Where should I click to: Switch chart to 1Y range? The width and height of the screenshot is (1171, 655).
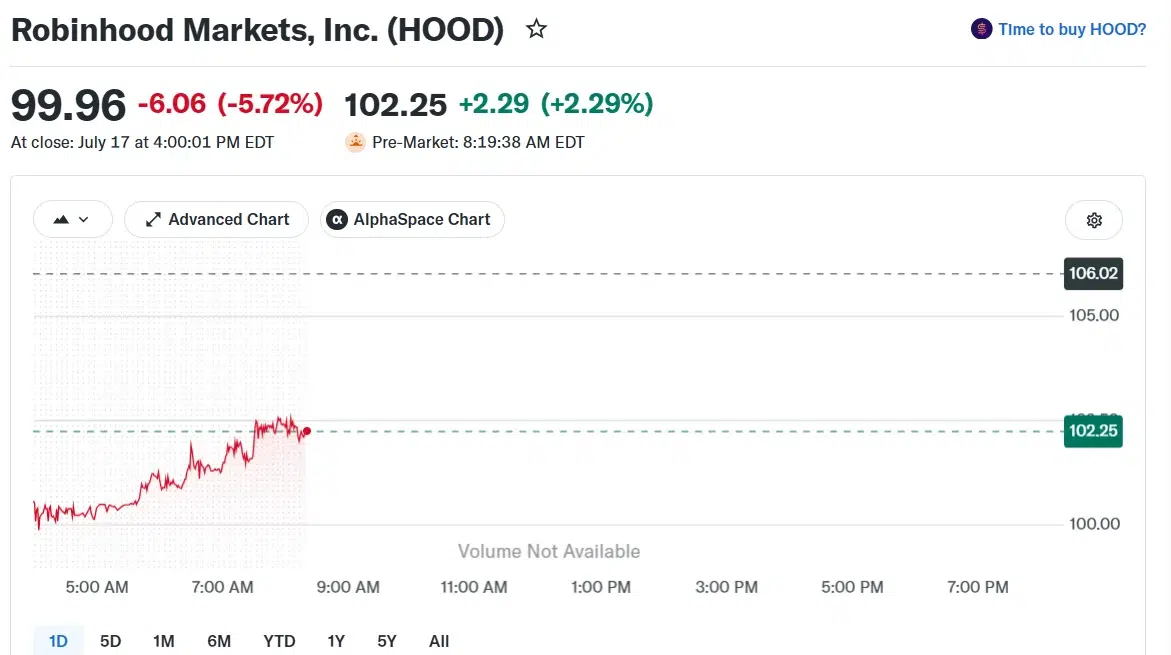point(336,641)
